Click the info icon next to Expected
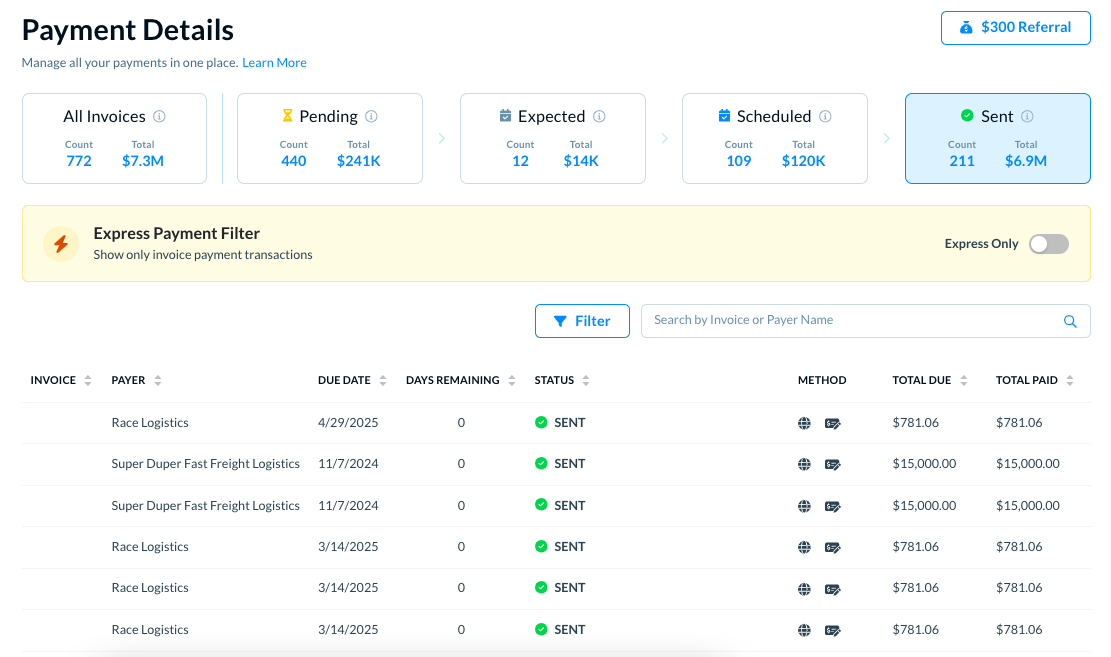 tap(599, 117)
